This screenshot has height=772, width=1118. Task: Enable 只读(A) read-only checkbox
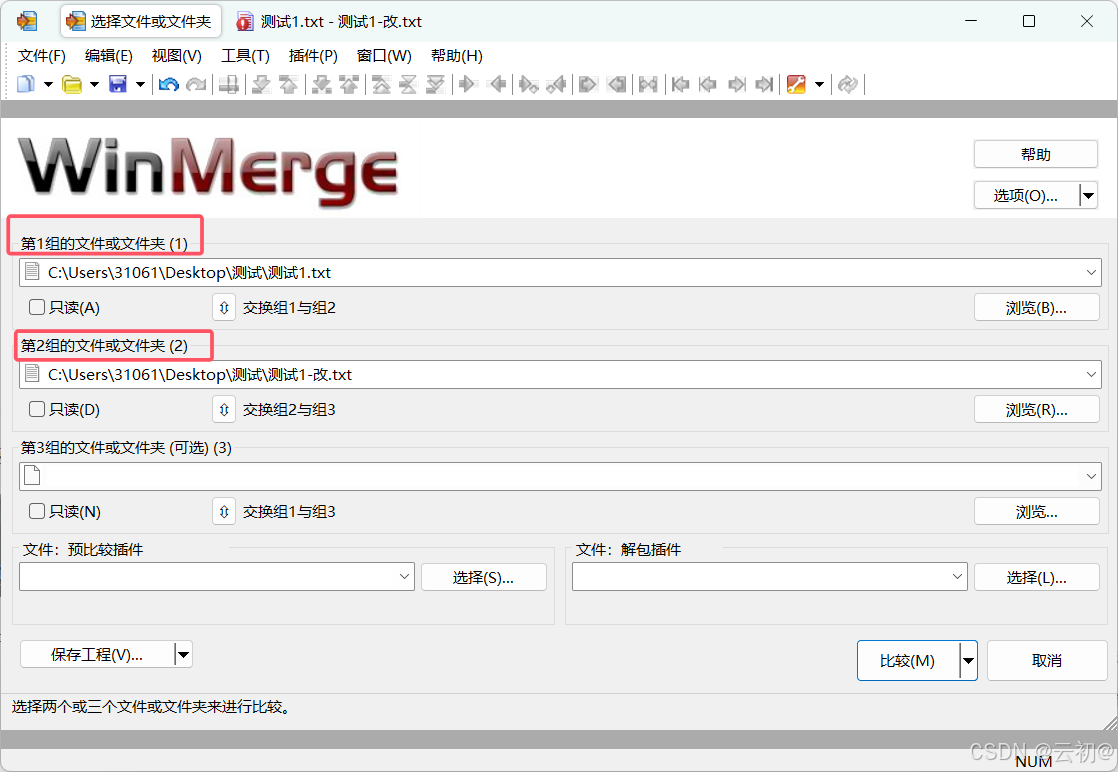click(36, 307)
